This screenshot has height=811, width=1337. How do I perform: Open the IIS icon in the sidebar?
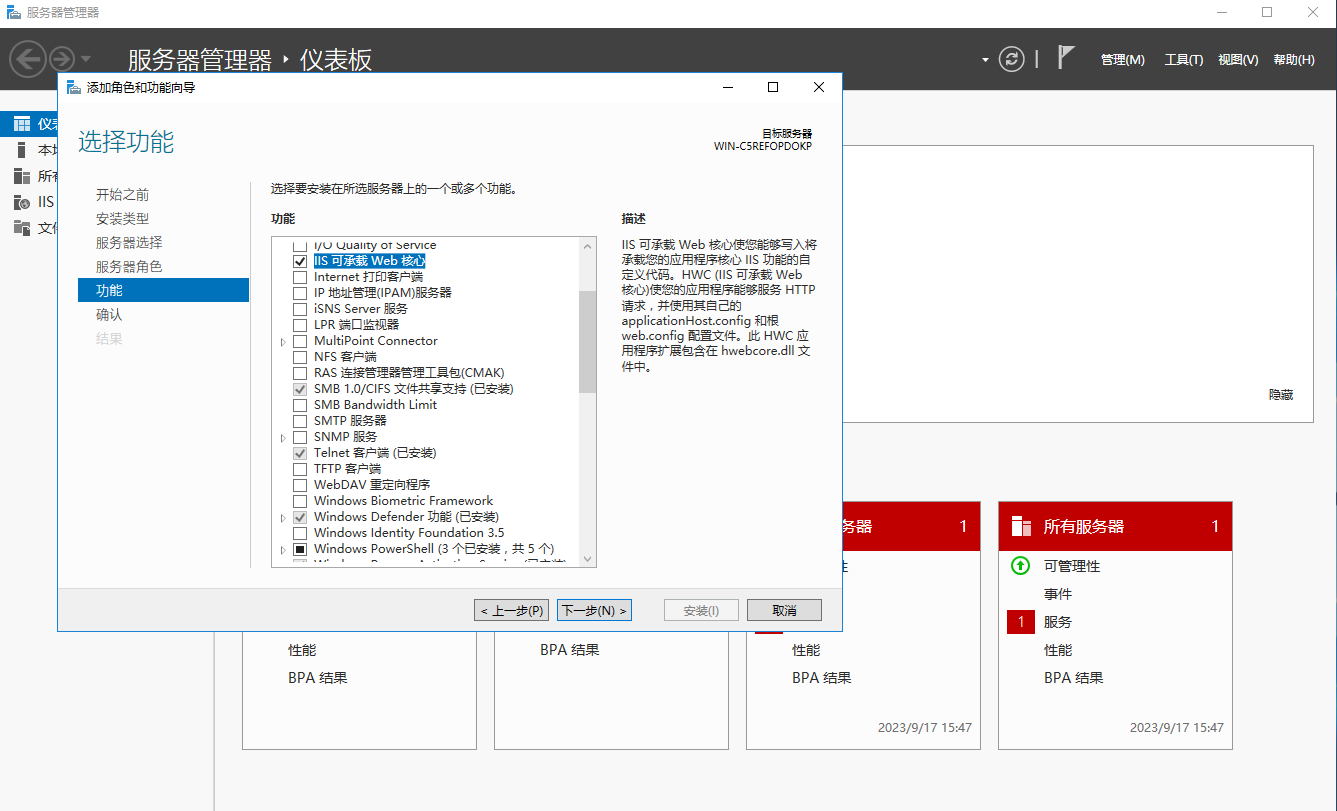click(22, 202)
